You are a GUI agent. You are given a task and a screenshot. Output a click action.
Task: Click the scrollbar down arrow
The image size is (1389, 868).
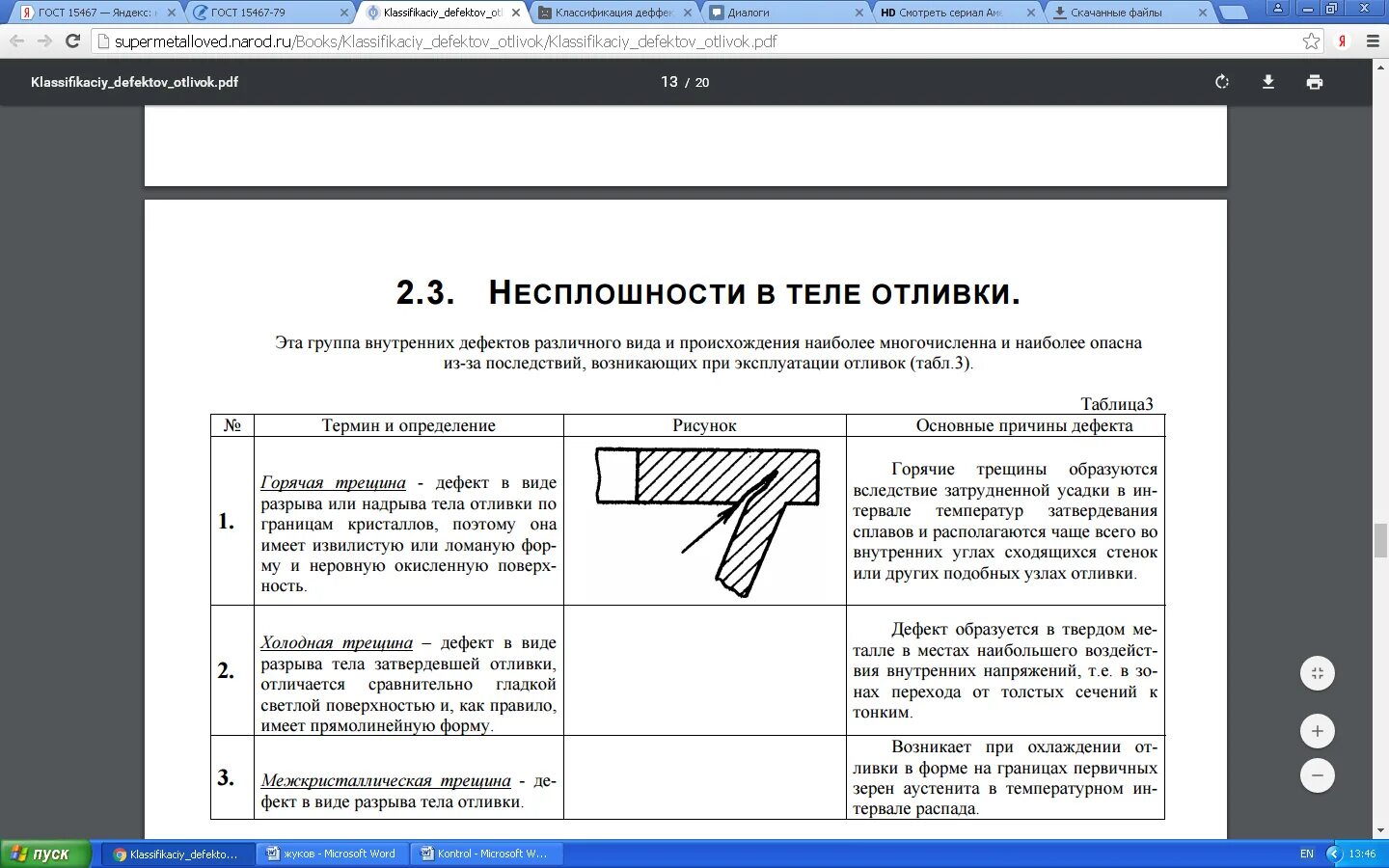coord(1380,830)
